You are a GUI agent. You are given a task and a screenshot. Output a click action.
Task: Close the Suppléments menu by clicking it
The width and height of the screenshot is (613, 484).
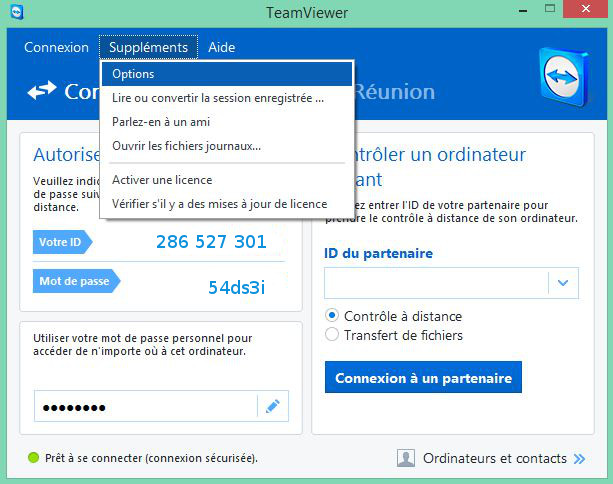[149, 47]
